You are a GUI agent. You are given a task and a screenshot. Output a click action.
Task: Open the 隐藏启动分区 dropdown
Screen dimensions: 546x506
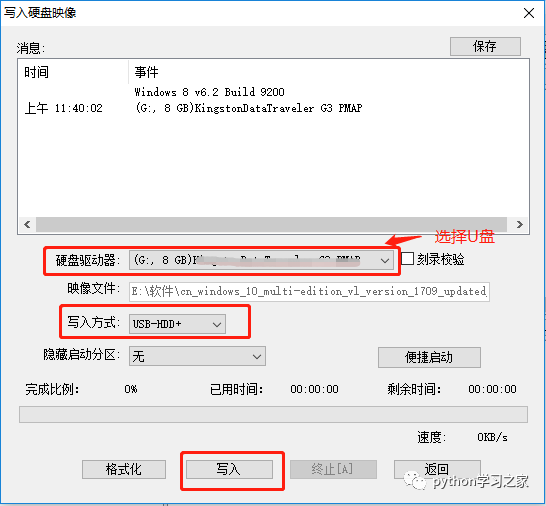(197, 356)
